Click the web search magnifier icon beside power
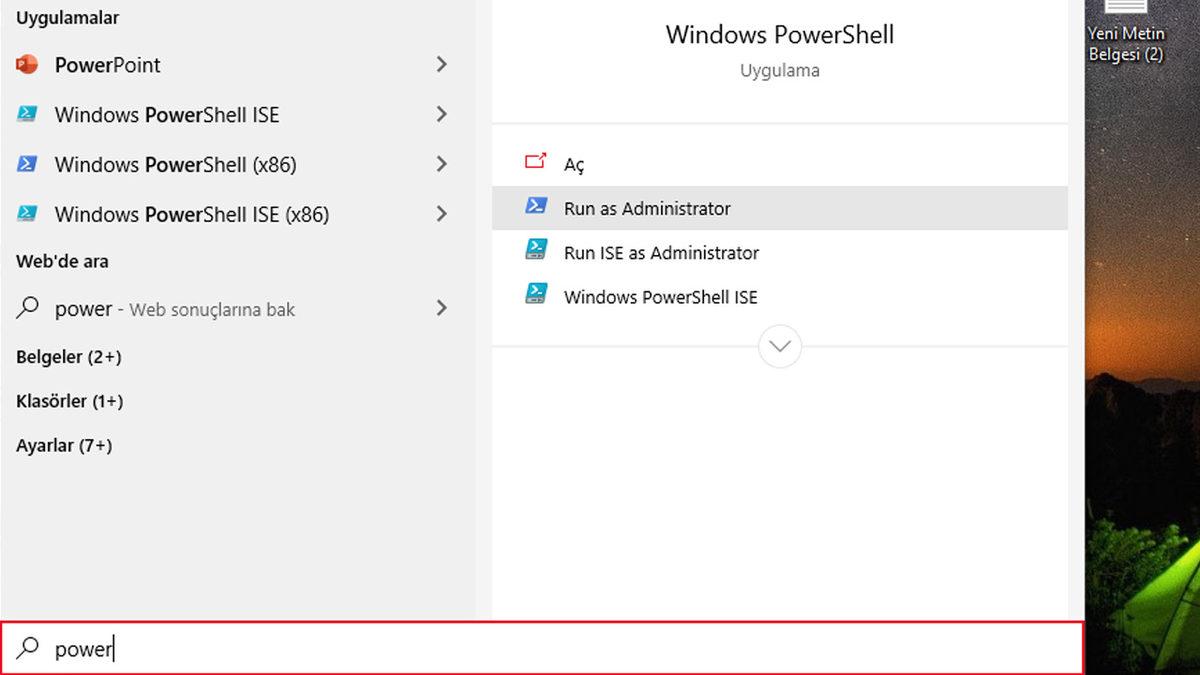The image size is (1200, 675). click(x=27, y=309)
